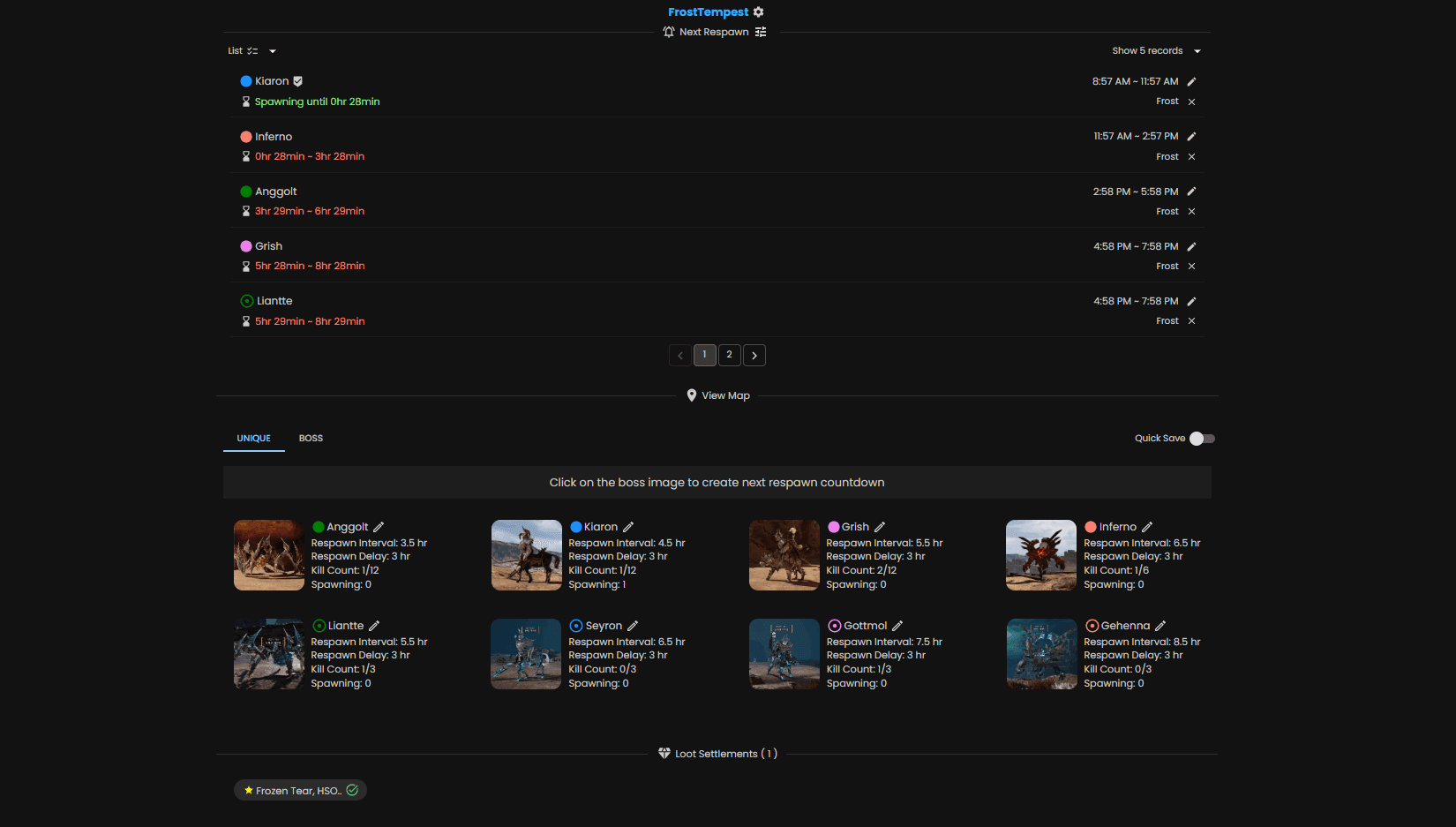Edit the Inferno respawn record time
This screenshot has height=827, width=1456.
coord(1191,136)
